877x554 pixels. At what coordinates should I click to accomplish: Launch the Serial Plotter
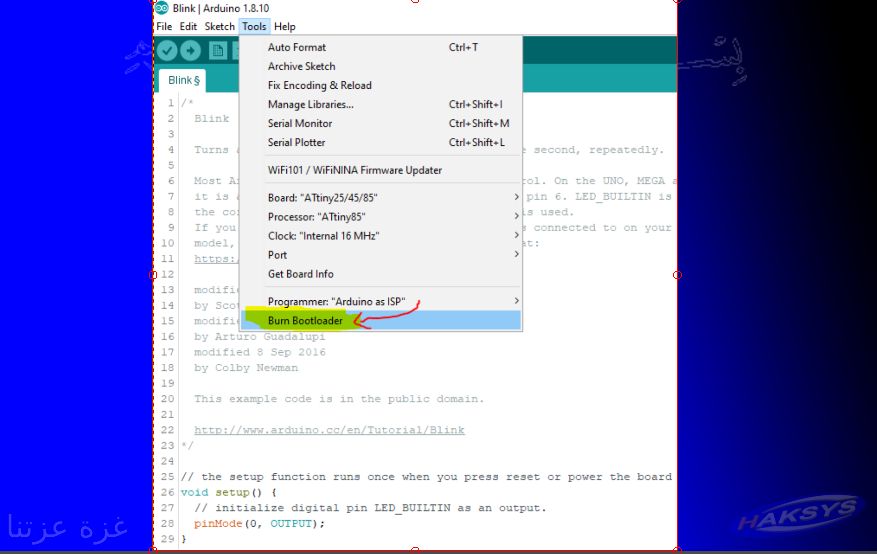(381, 143)
